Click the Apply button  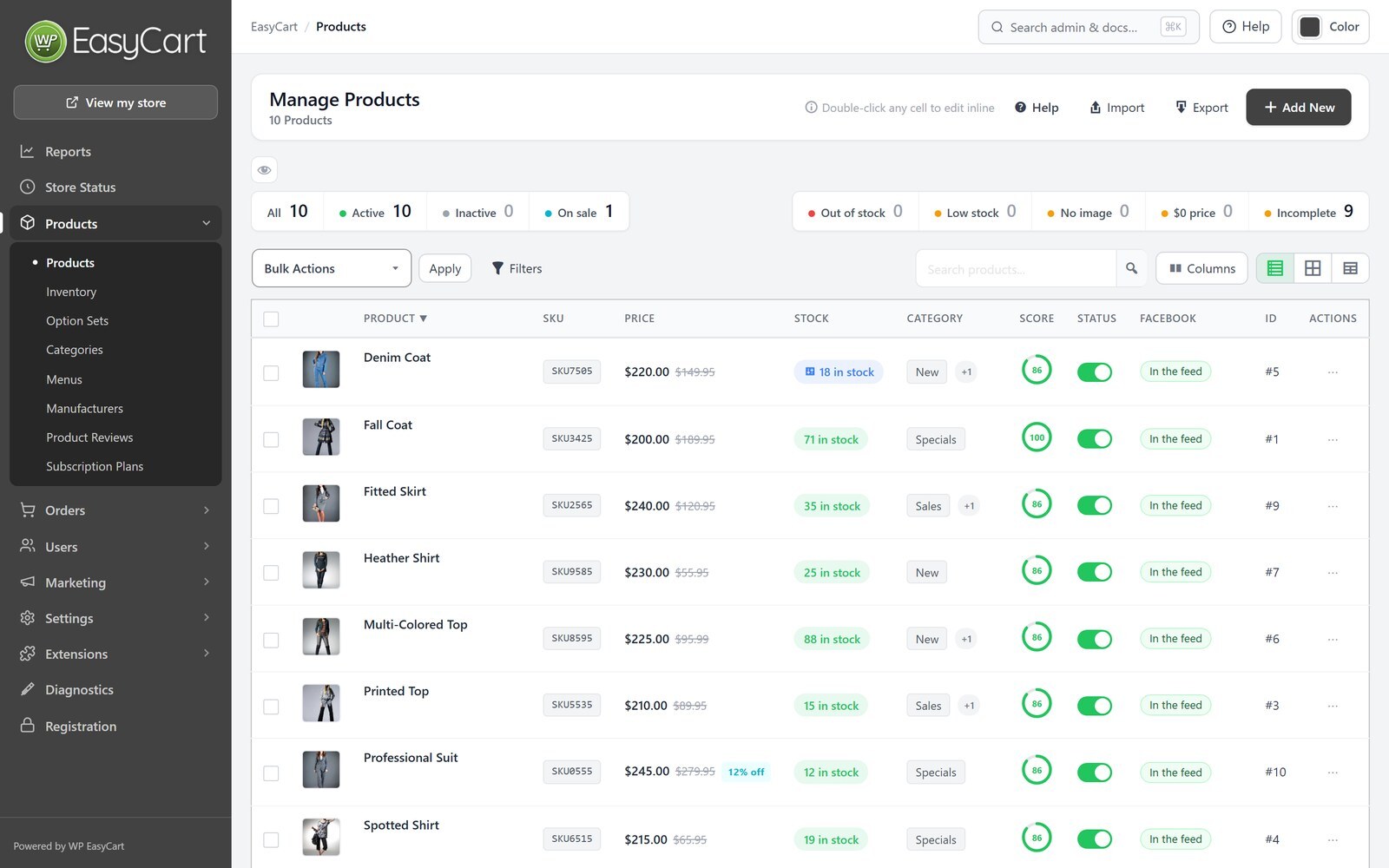pyautogui.click(x=445, y=268)
